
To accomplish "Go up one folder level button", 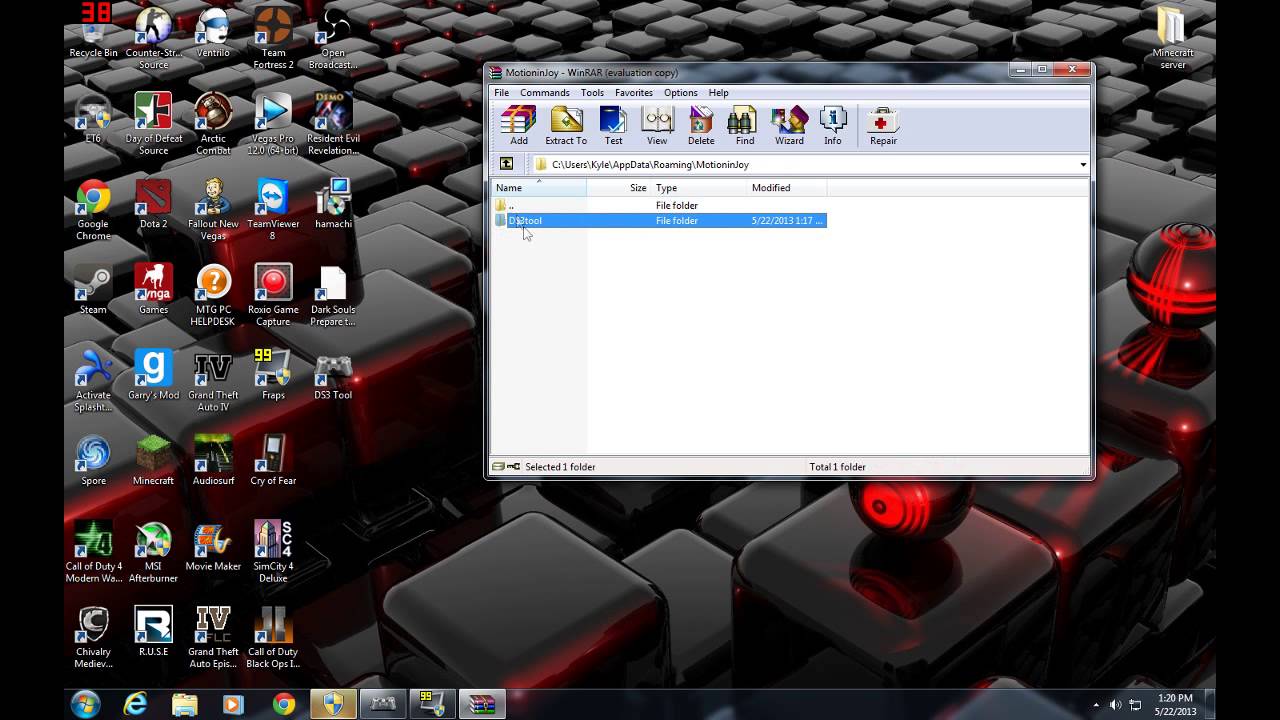I will (506, 164).
